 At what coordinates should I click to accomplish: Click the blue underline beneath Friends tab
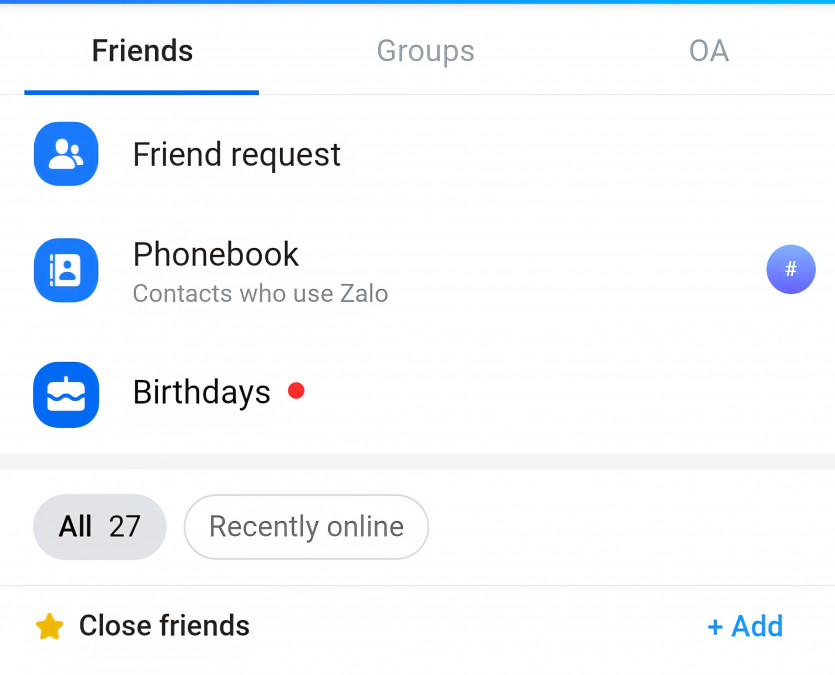pos(142,92)
